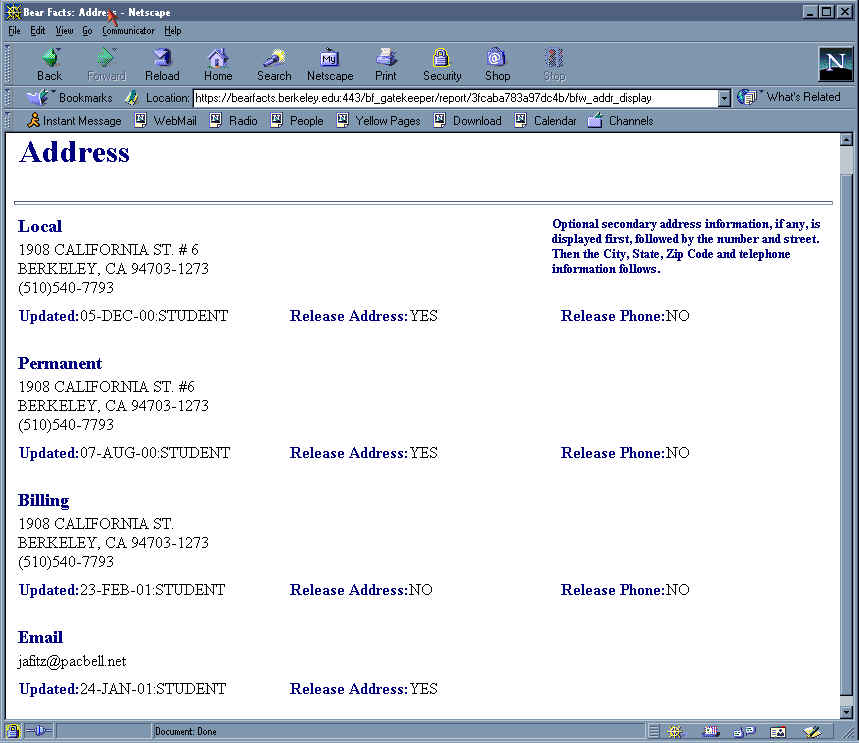Click 'Updated:07-AUG-00:STUDENT' text
This screenshot has height=743, width=859.
(x=124, y=453)
